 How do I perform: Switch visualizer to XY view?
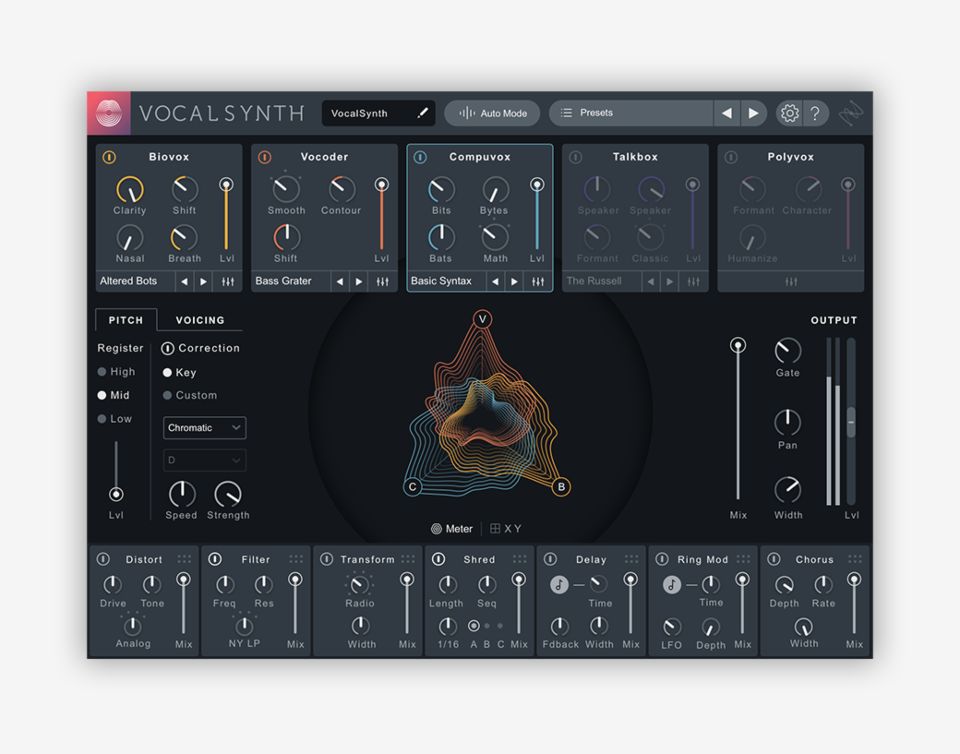(x=506, y=529)
